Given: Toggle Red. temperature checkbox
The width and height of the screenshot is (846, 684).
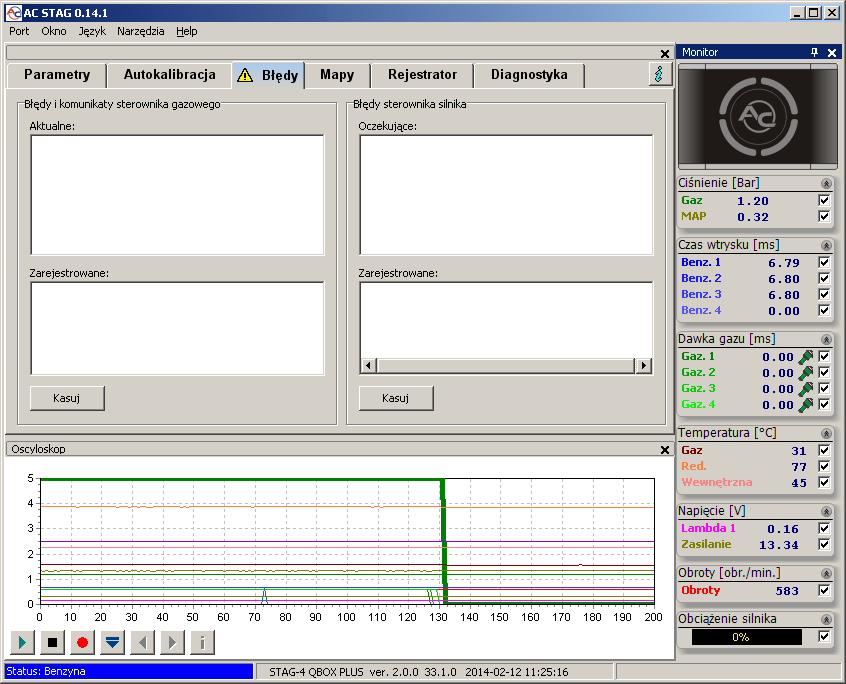Looking at the screenshot, I should coord(824,466).
